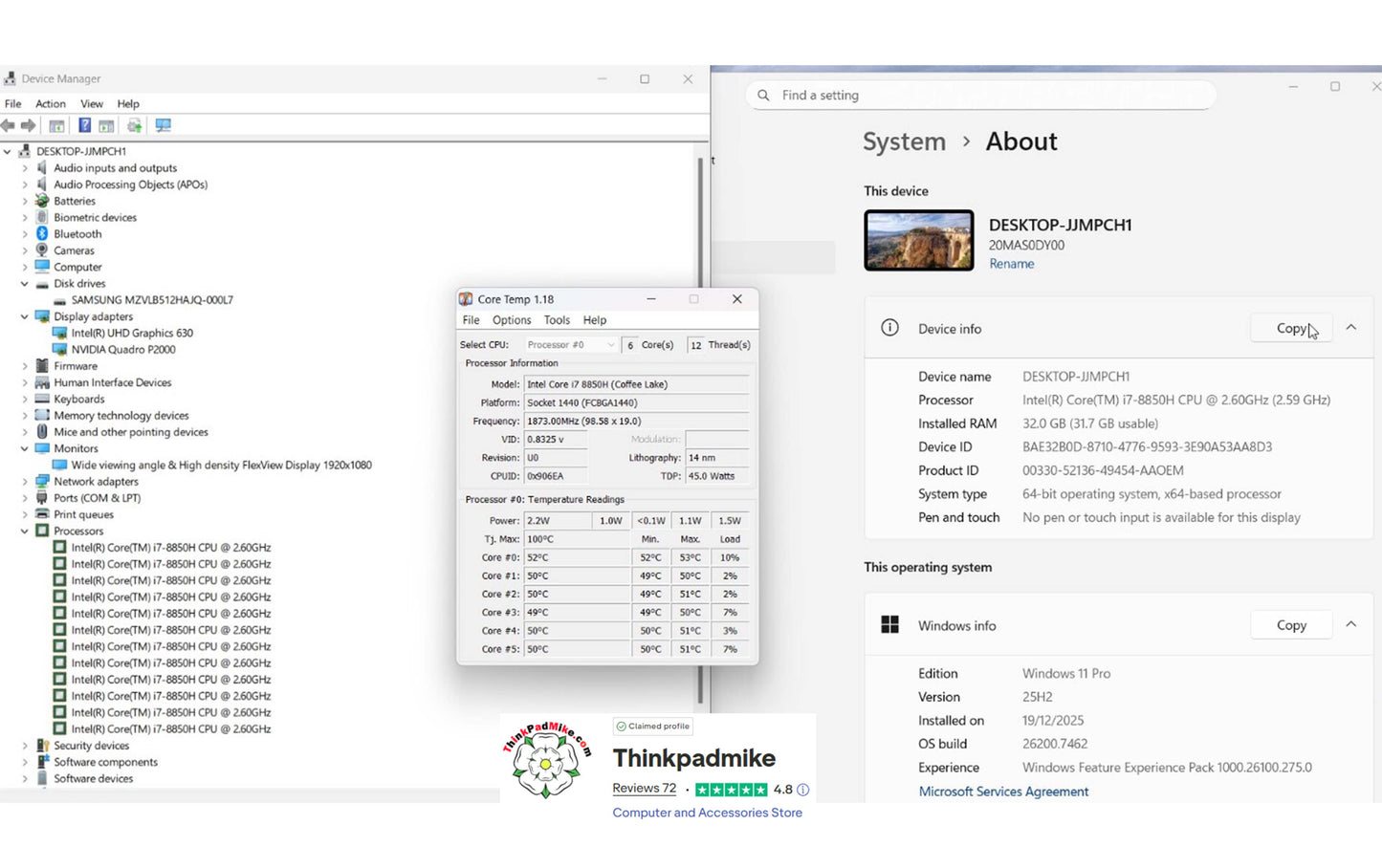The image size is (1382, 868).
Task: Click the Cameras webcam icon in tree
Action: tap(42, 250)
